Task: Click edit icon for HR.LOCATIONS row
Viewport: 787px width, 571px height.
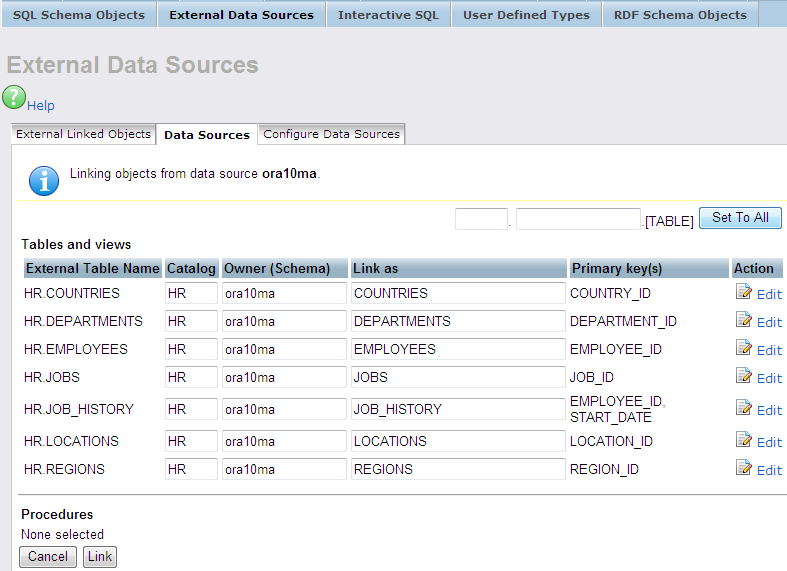Action: click(x=743, y=441)
